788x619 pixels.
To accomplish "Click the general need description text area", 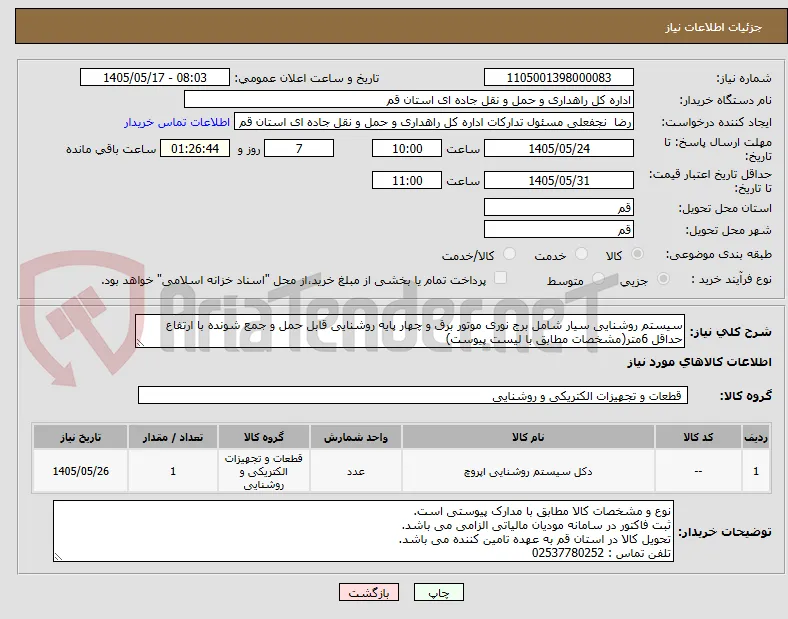I will coord(410,332).
